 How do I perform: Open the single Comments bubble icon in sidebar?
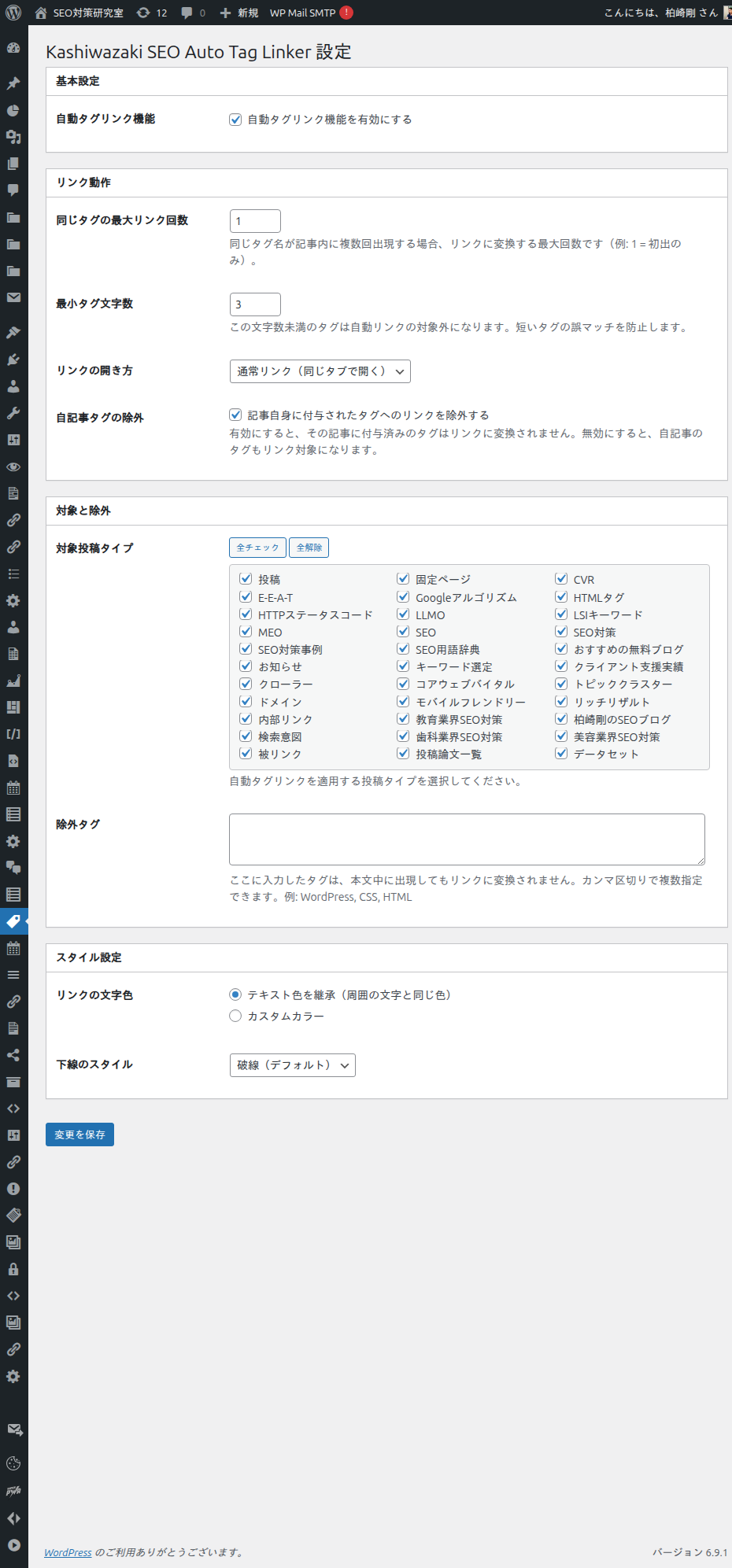tap(13, 190)
